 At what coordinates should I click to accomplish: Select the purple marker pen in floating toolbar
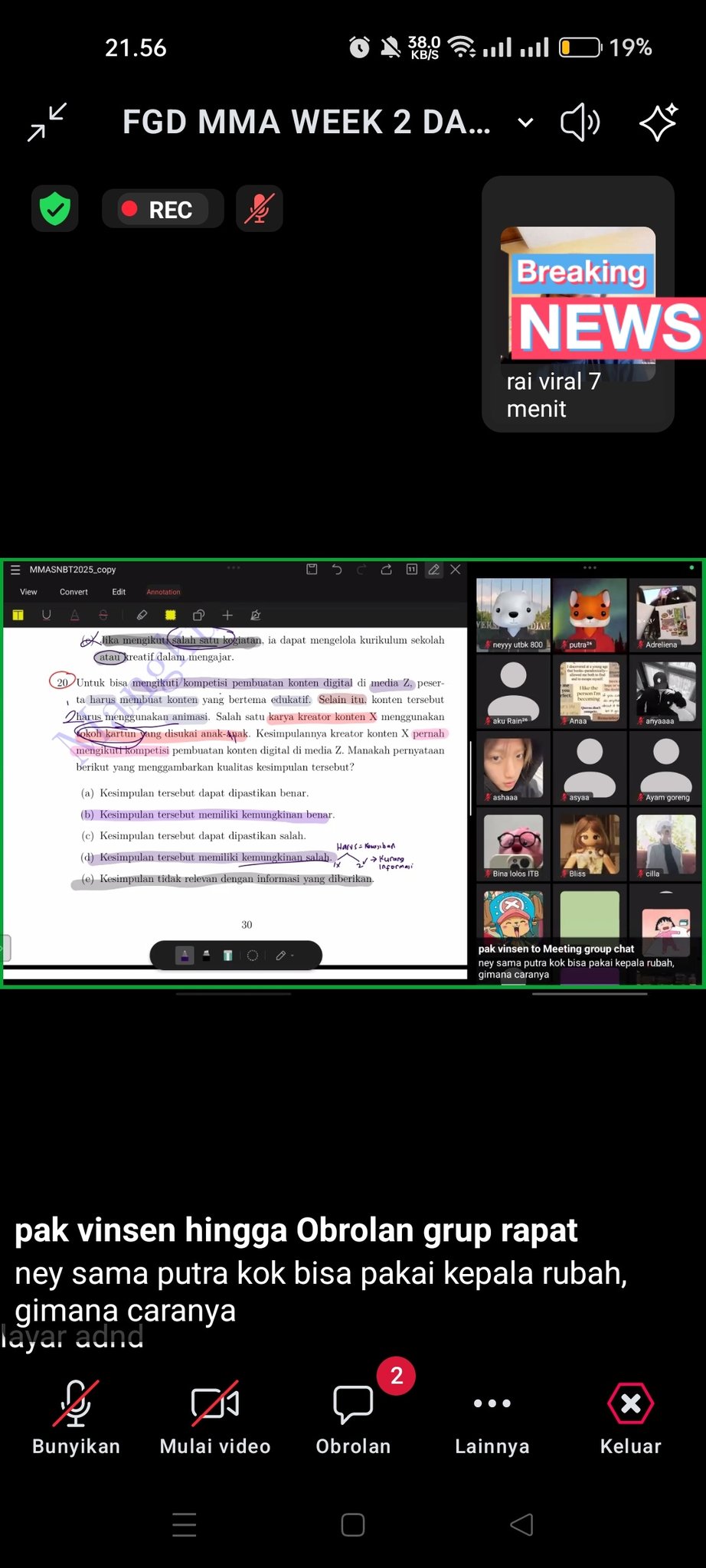point(185,955)
